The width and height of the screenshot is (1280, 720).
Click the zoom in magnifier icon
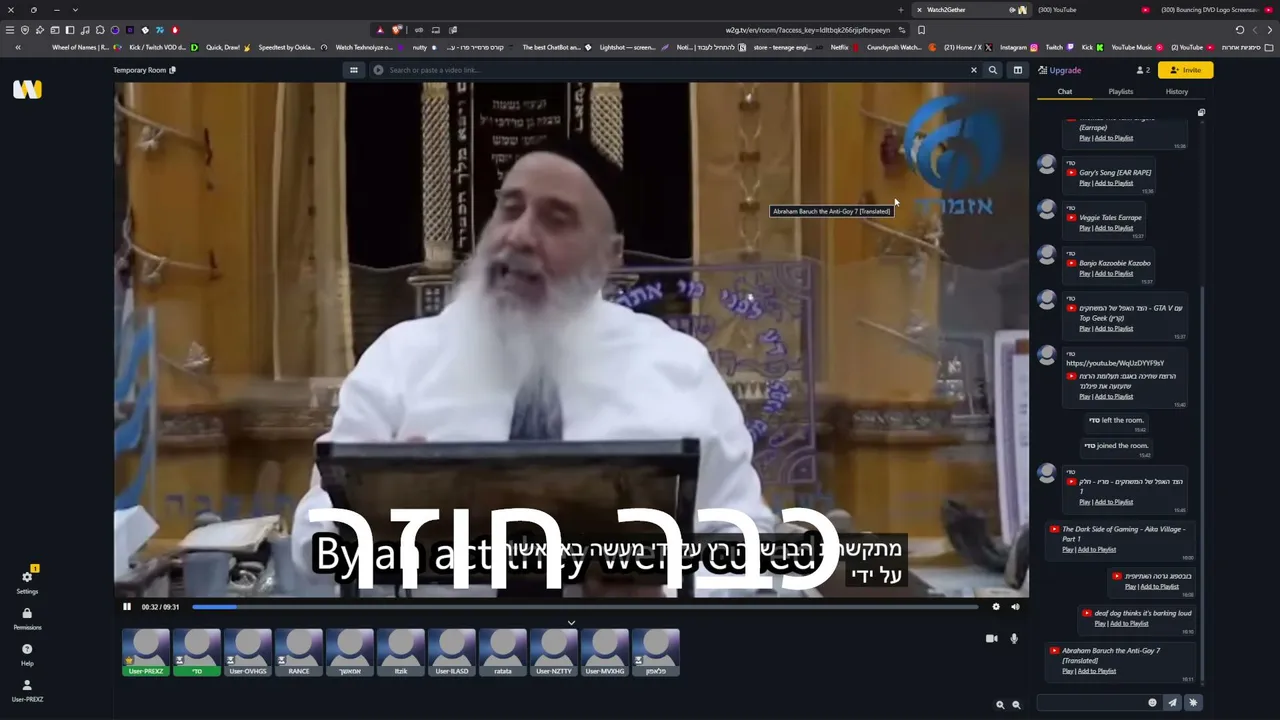(1000, 705)
